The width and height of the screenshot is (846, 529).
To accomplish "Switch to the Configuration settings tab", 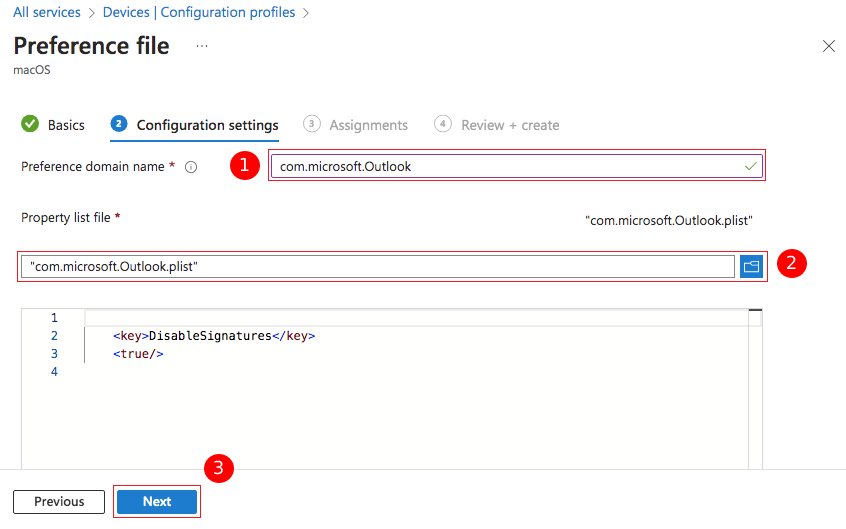I will point(207,125).
